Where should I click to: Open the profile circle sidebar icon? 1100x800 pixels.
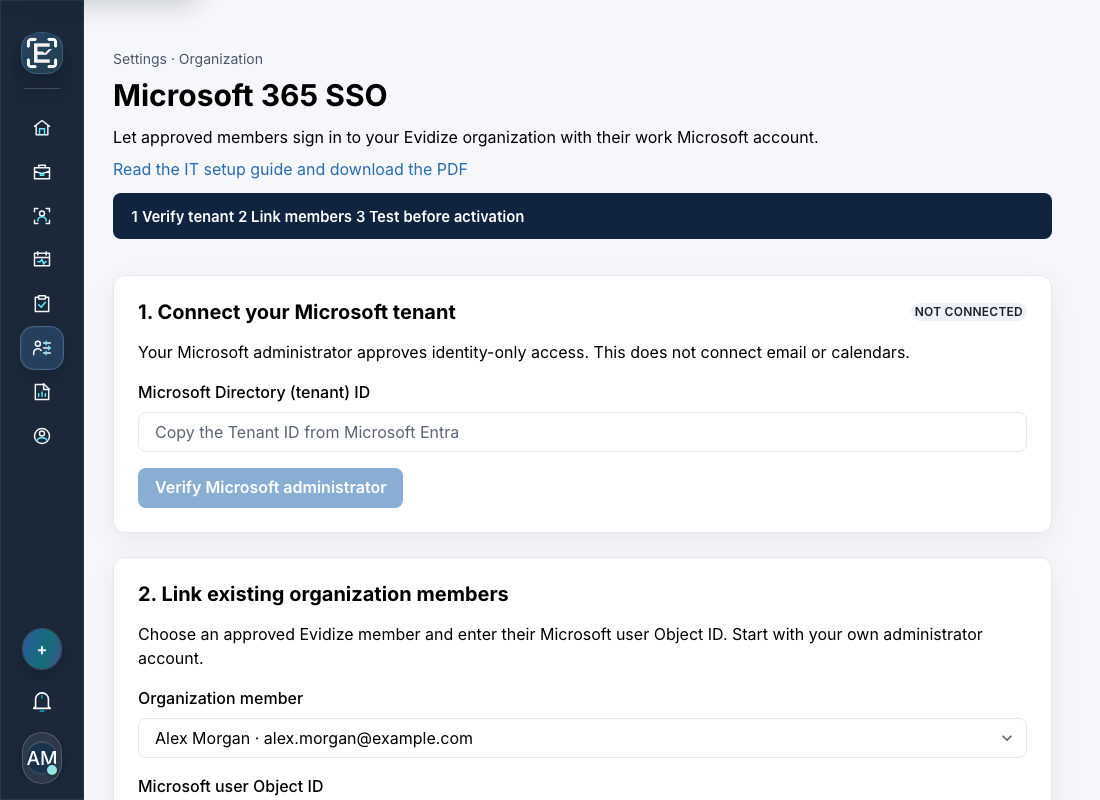(42, 436)
